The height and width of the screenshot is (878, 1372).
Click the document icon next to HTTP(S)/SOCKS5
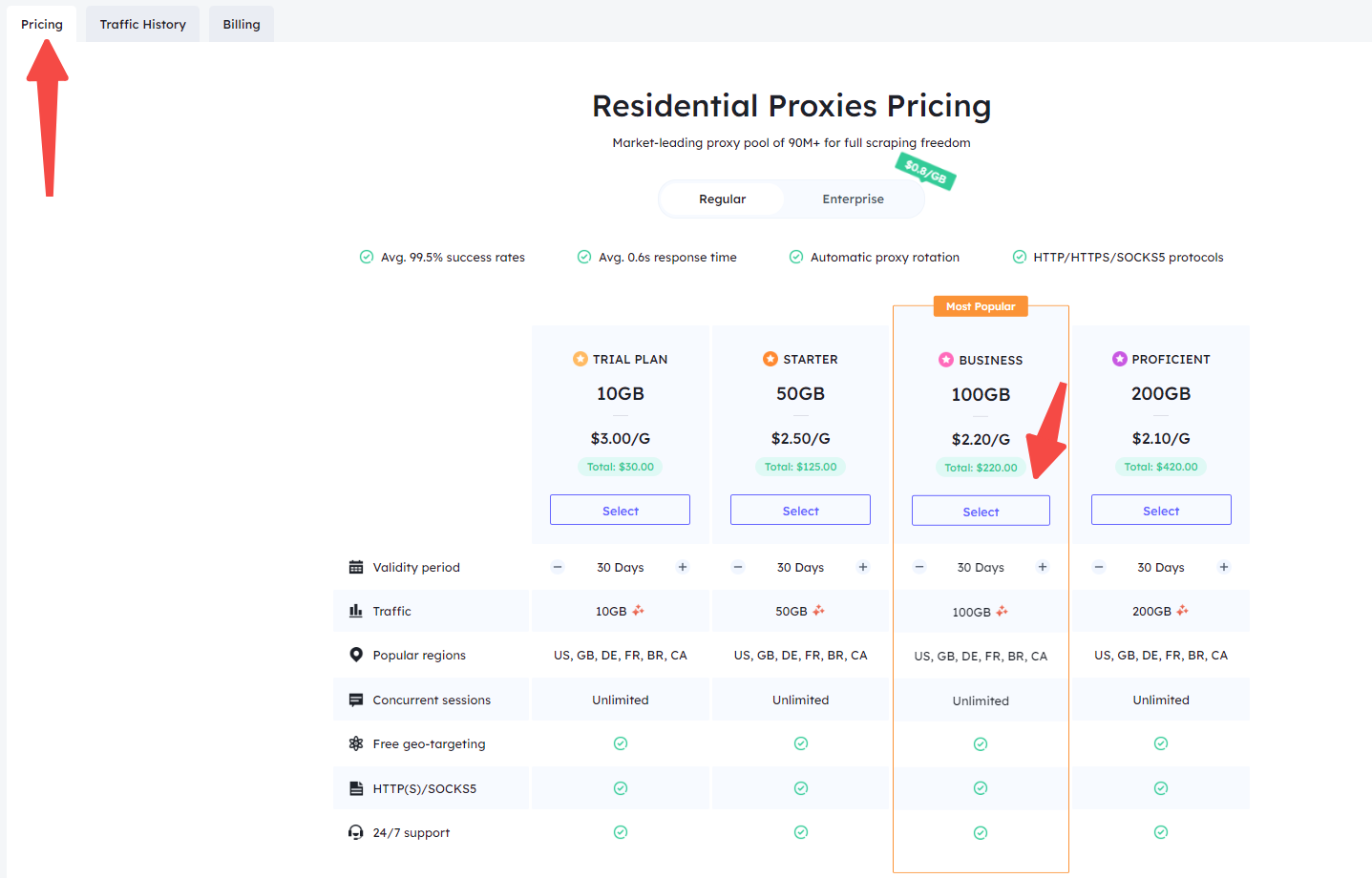[356, 788]
